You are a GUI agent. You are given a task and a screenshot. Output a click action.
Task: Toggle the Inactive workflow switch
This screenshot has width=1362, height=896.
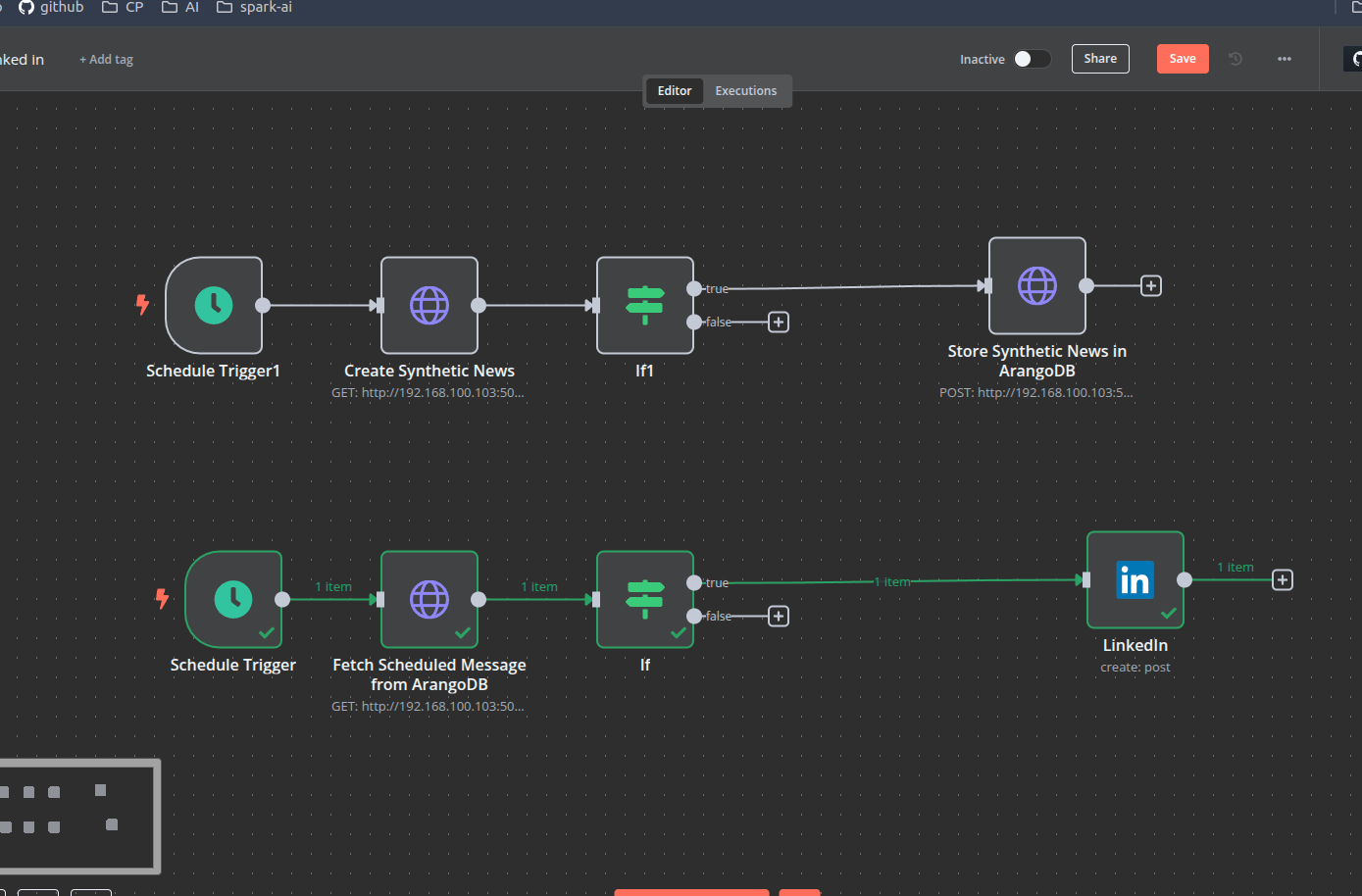tap(1032, 59)
